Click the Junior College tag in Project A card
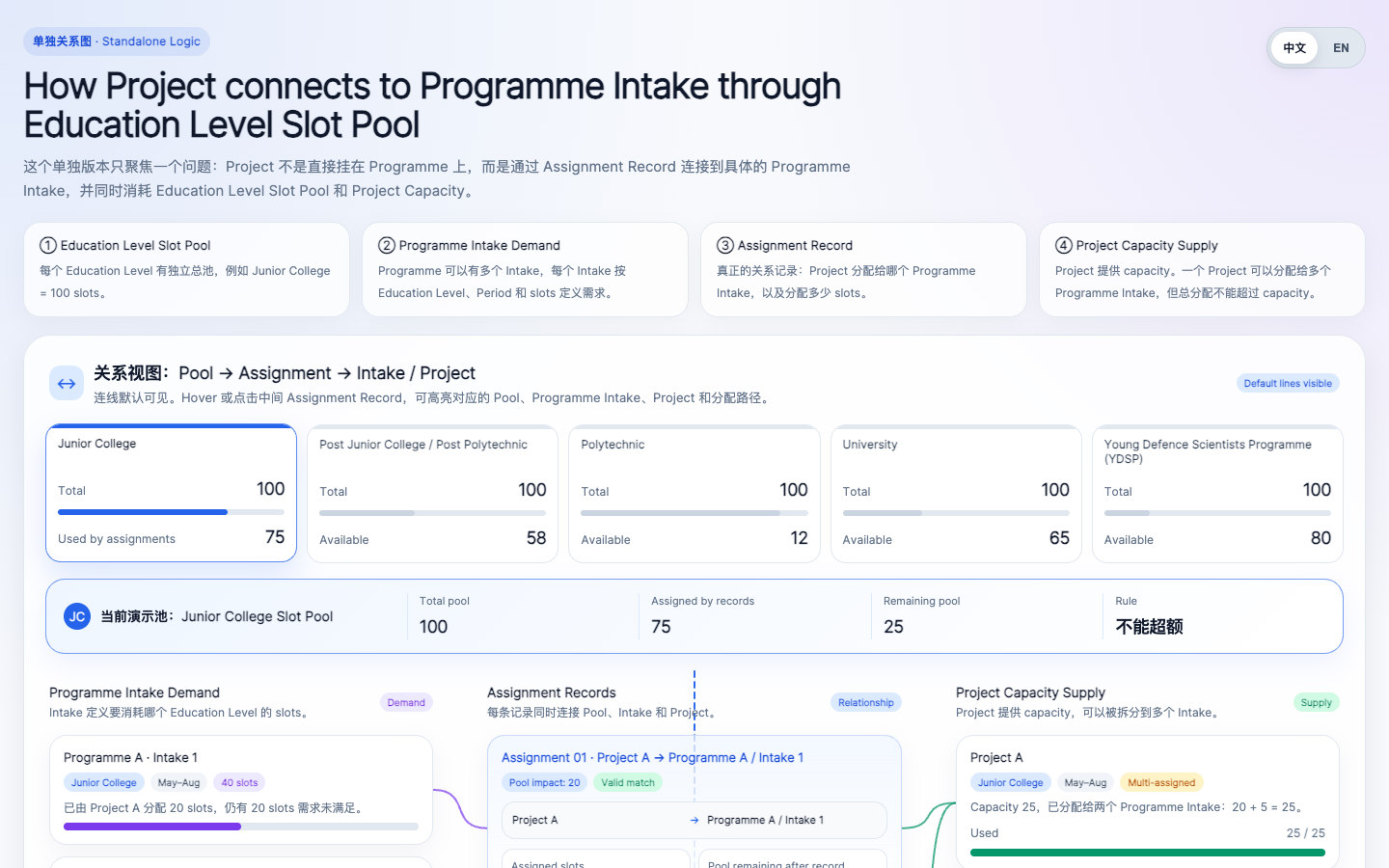Screen dimensions: 1389x868 point(1011,783)
